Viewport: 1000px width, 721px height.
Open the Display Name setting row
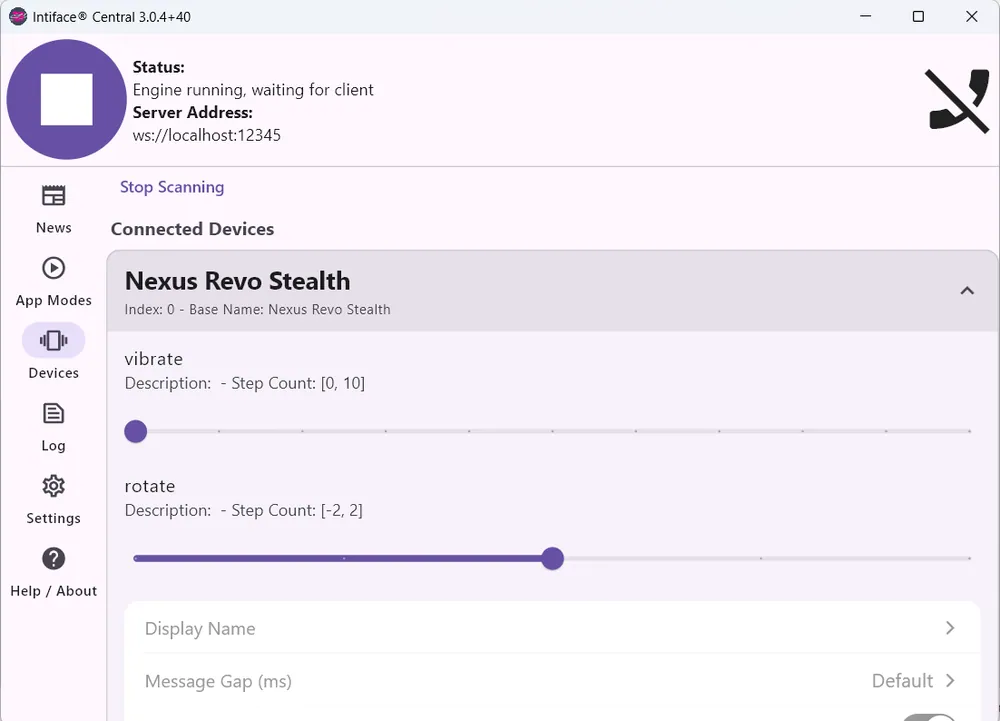[552, 628]
